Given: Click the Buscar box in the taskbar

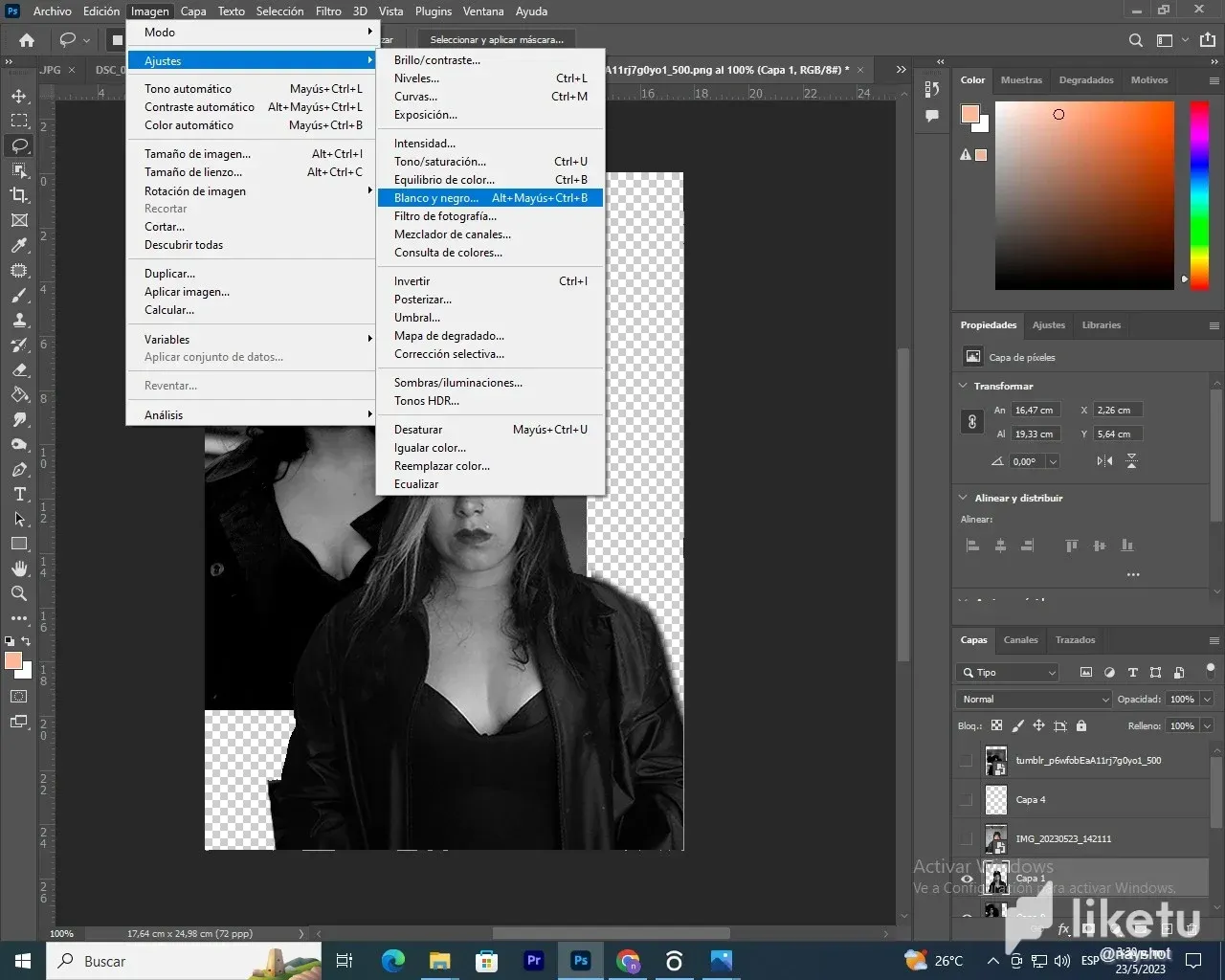Looking at the screenshot, I should (184, 961).
